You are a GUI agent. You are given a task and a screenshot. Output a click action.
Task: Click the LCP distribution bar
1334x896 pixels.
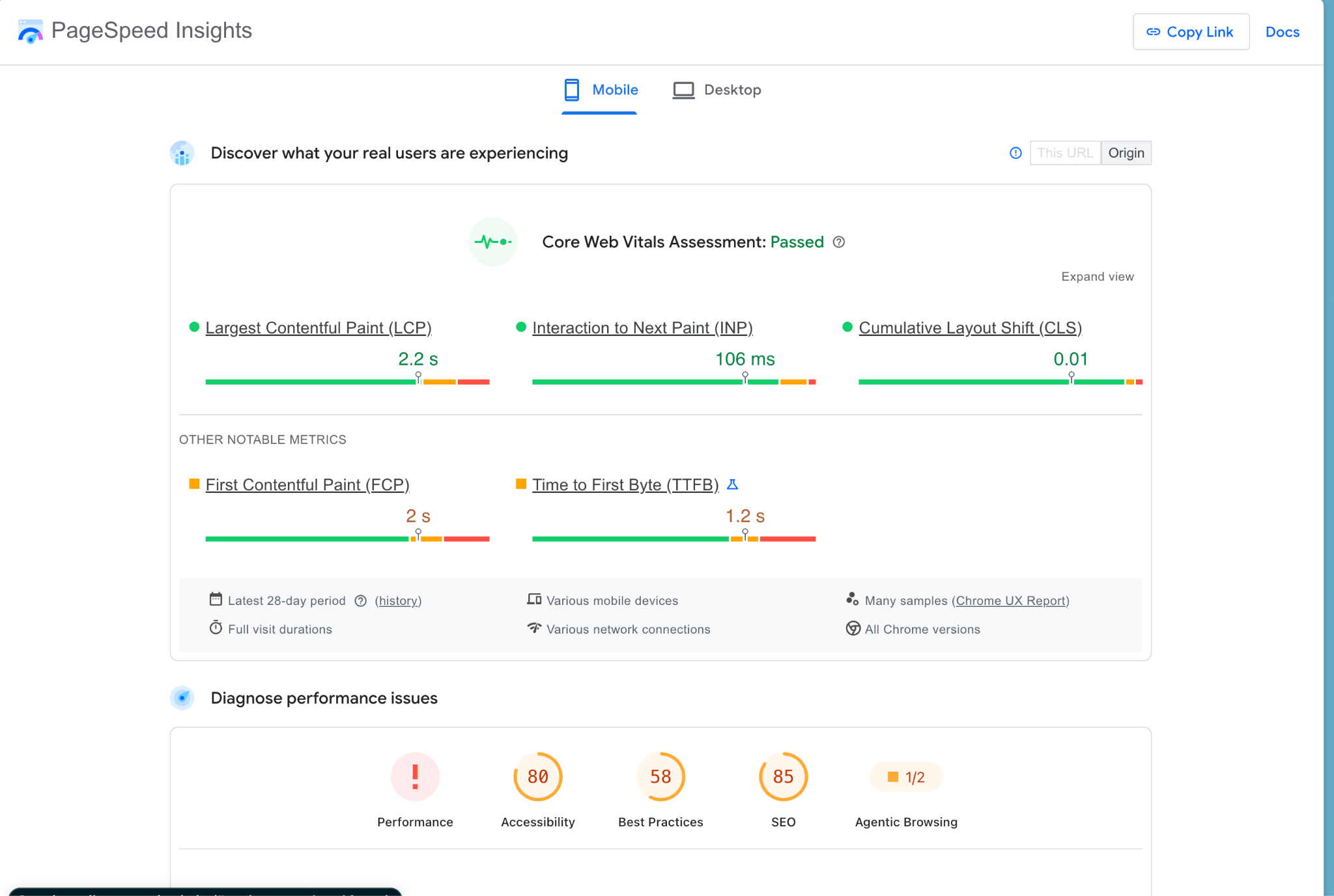347,382
